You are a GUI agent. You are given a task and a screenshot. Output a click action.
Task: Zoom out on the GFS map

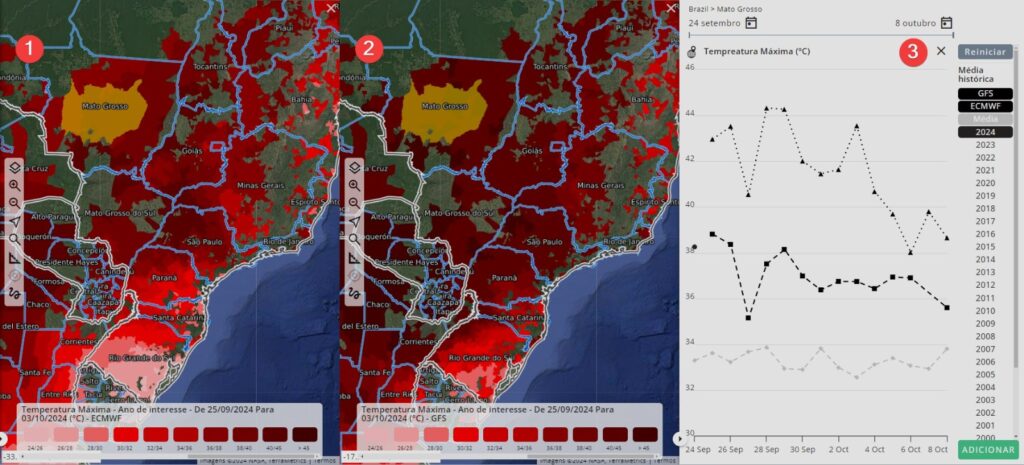pos(354,204)
